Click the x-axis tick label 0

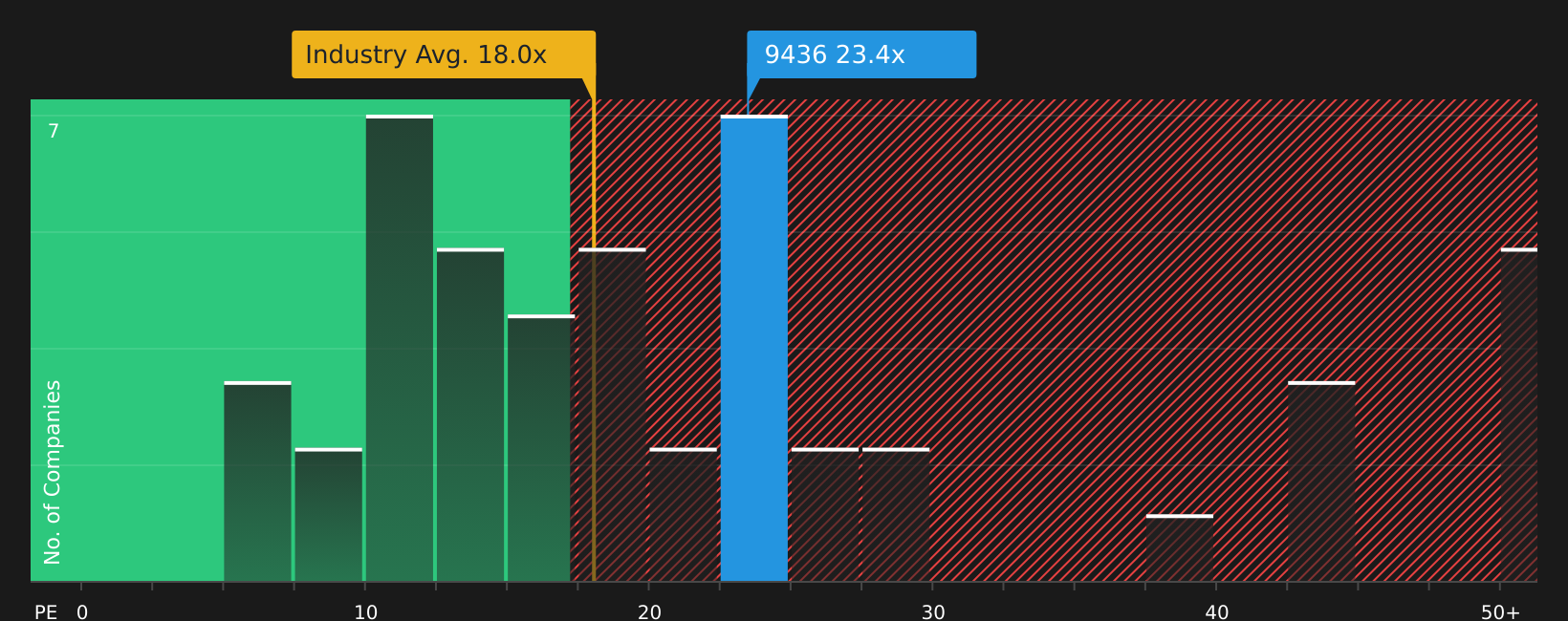(82, 612)
